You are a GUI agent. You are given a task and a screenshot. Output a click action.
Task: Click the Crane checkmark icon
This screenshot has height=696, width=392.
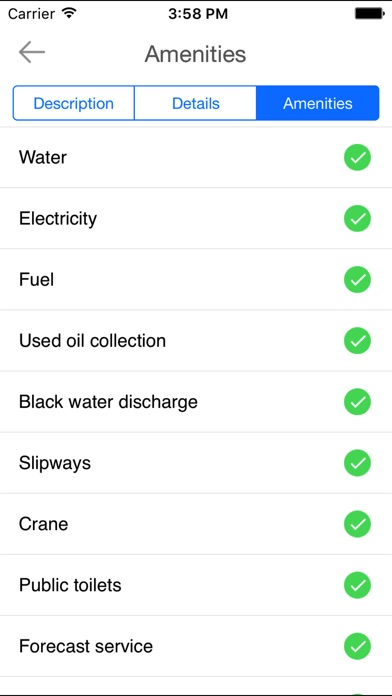point(357,524)
